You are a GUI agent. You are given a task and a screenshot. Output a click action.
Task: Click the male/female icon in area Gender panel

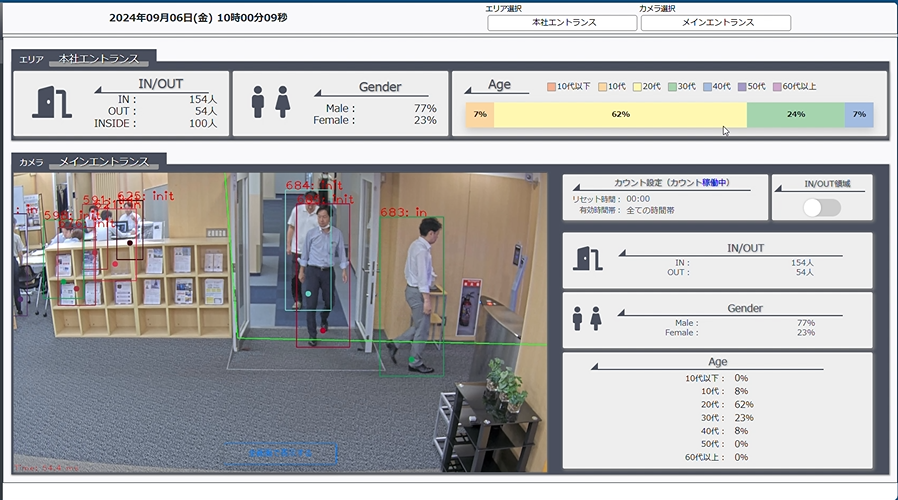270,102
